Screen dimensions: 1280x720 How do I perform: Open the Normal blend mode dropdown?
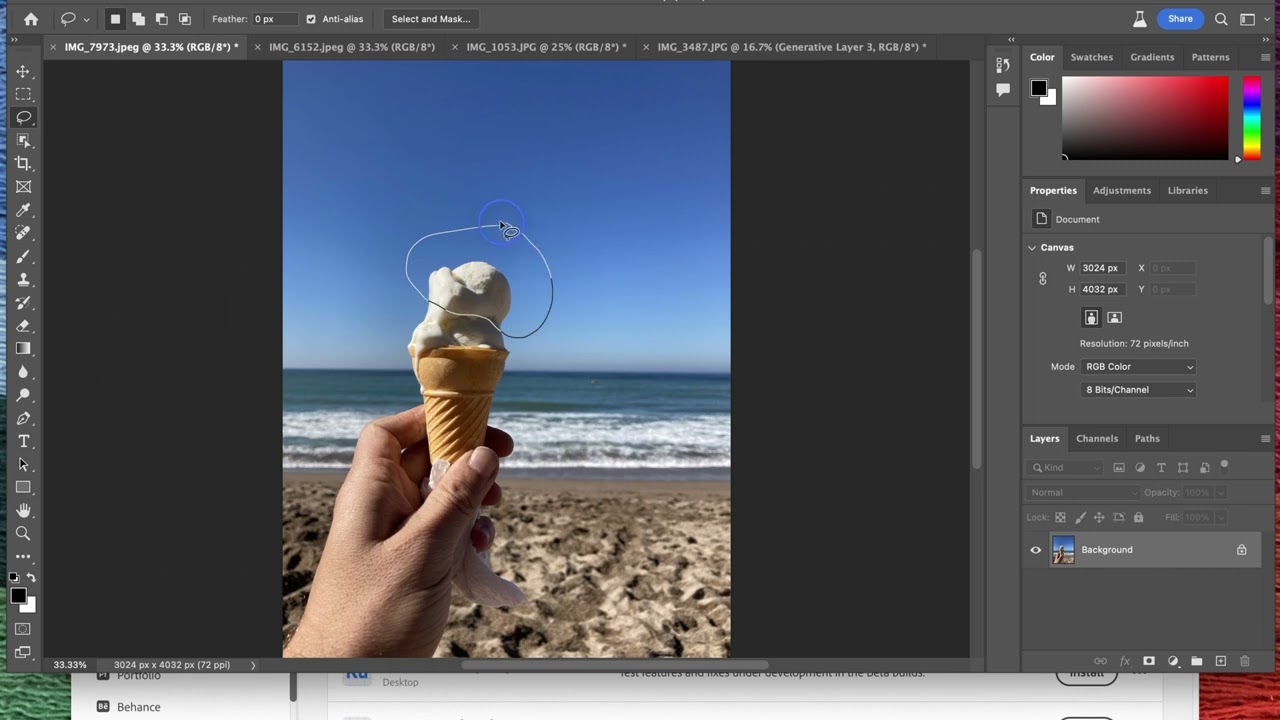coord(1082,492)
